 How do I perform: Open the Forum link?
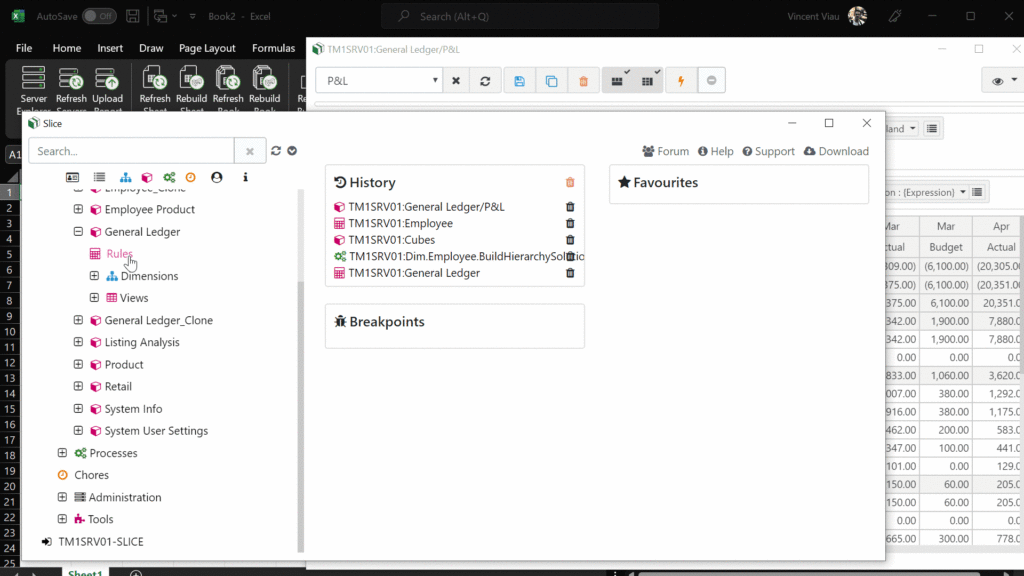(x=665, y=151)
